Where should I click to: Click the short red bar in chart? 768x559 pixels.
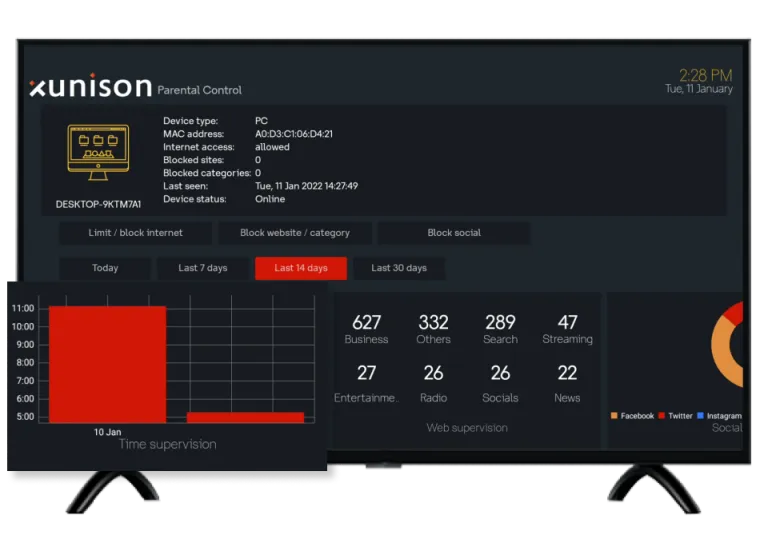tap(245, 417)
